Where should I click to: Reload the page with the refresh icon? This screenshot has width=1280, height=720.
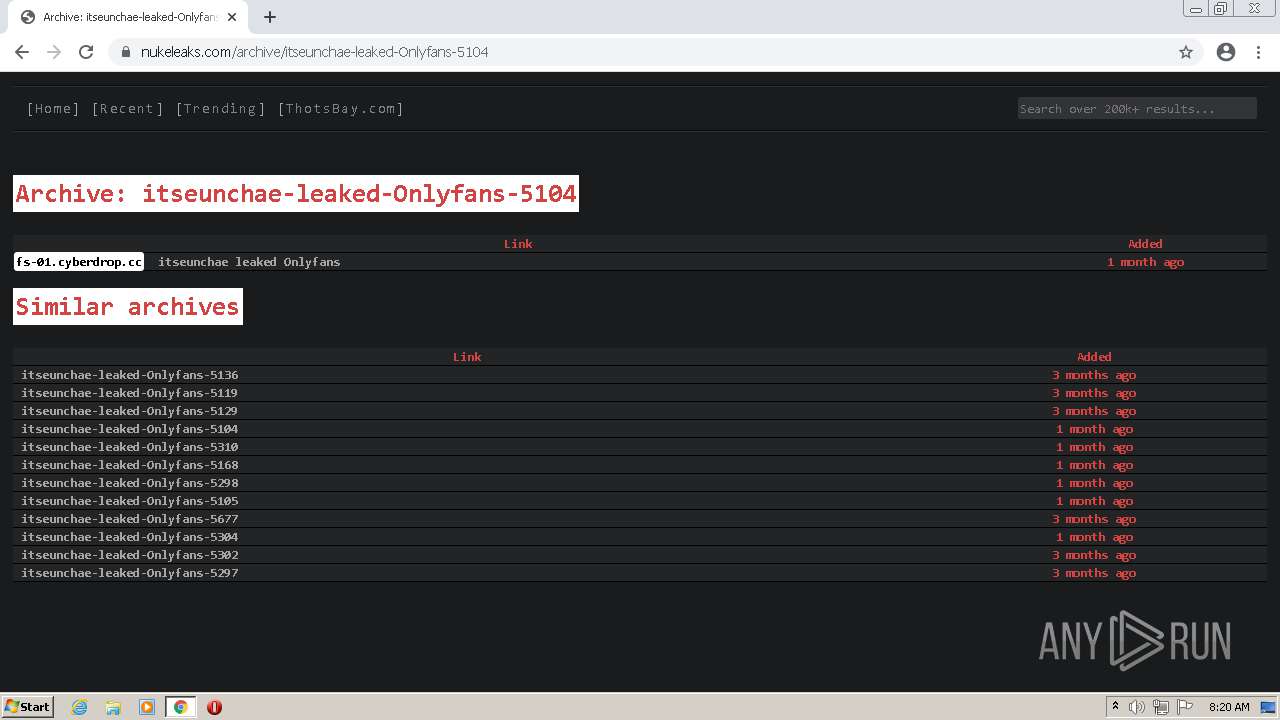[x=86, y=52]
